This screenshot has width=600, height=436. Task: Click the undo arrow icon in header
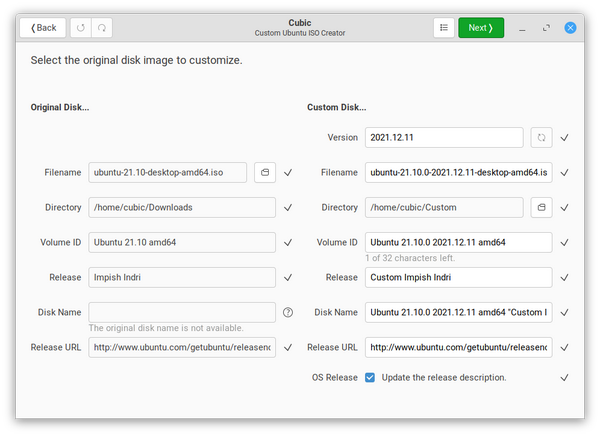81,27
